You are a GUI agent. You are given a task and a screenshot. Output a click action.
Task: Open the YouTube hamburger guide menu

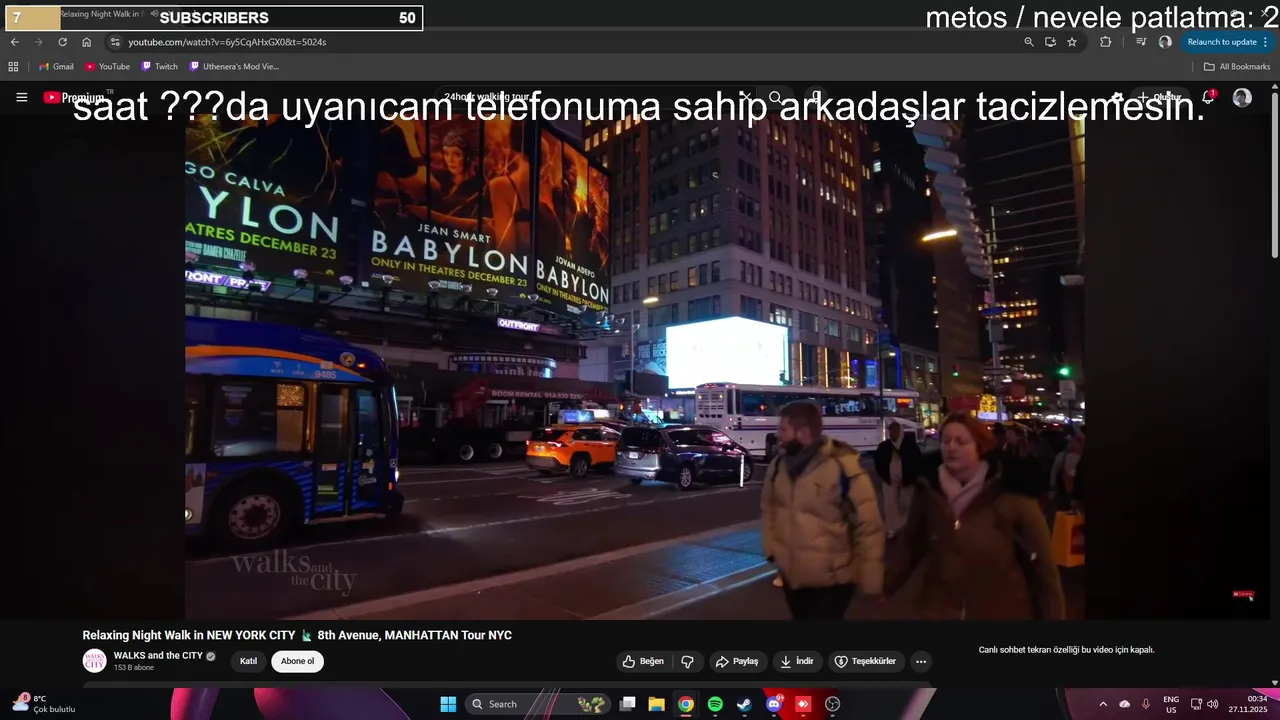22,97
